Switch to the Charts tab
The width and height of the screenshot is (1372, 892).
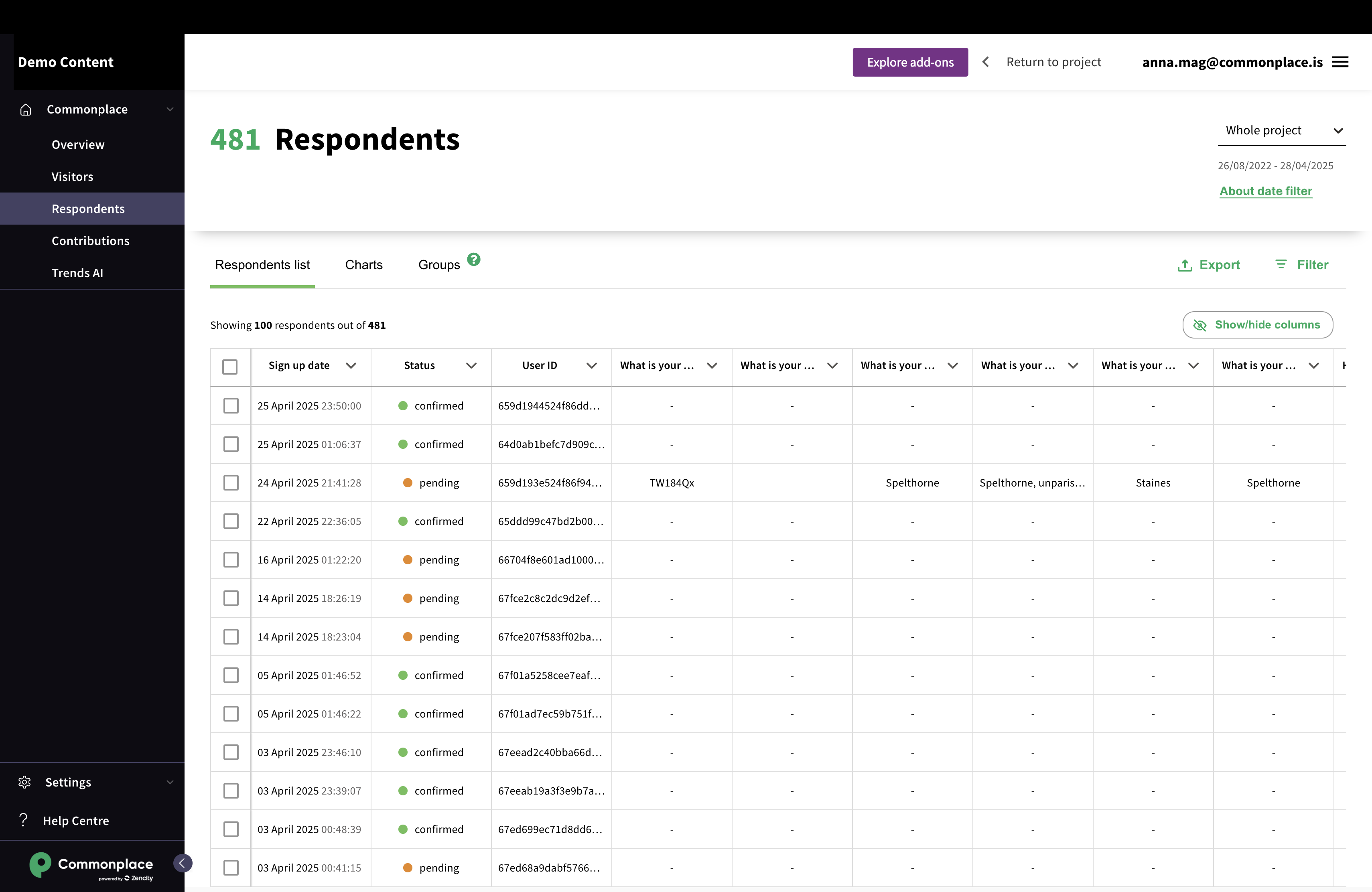pyautogui.click(x=363, y=264)
